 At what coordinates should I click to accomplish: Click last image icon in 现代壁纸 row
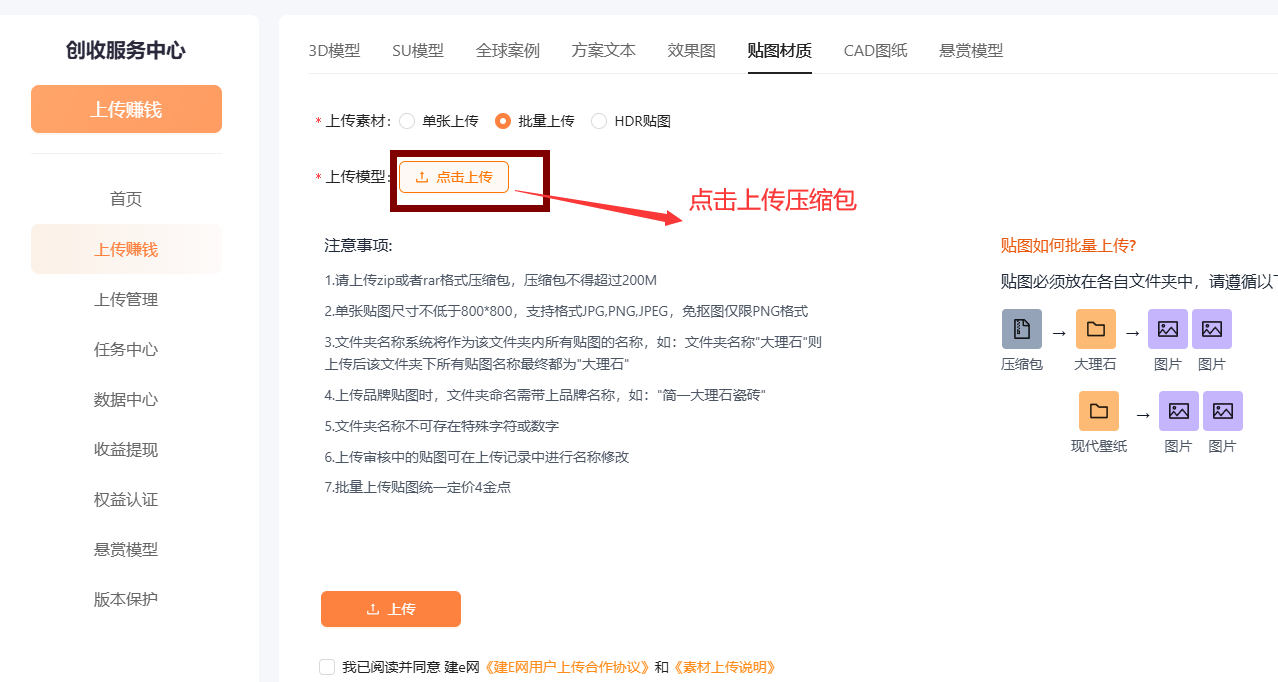1222,411
